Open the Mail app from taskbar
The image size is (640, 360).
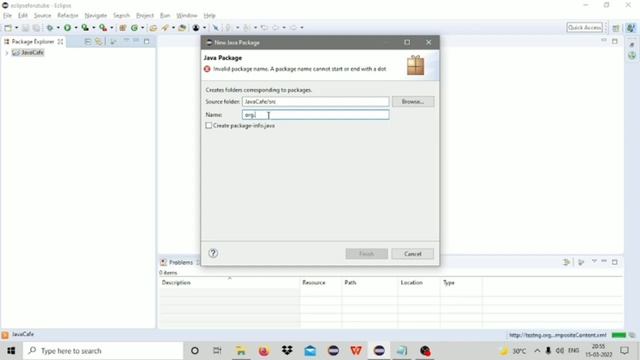(x=310, y=351)
